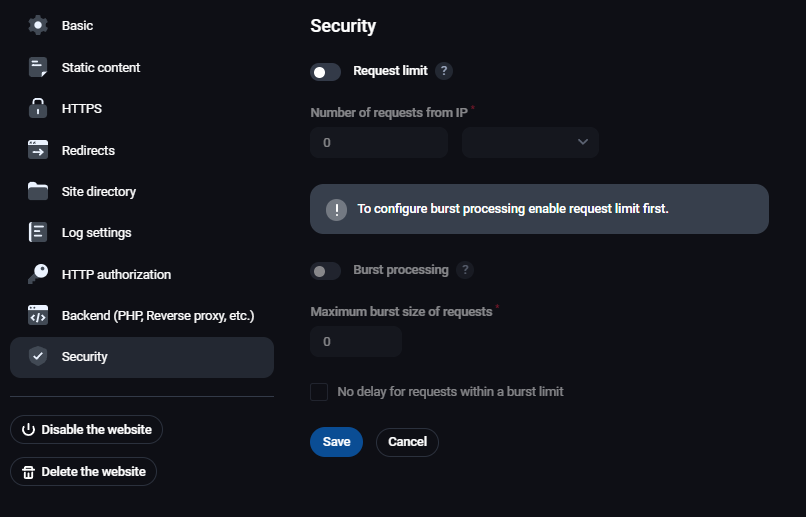Open the request period dropdown
Screen dimensions: 806x517
point(530,143)
